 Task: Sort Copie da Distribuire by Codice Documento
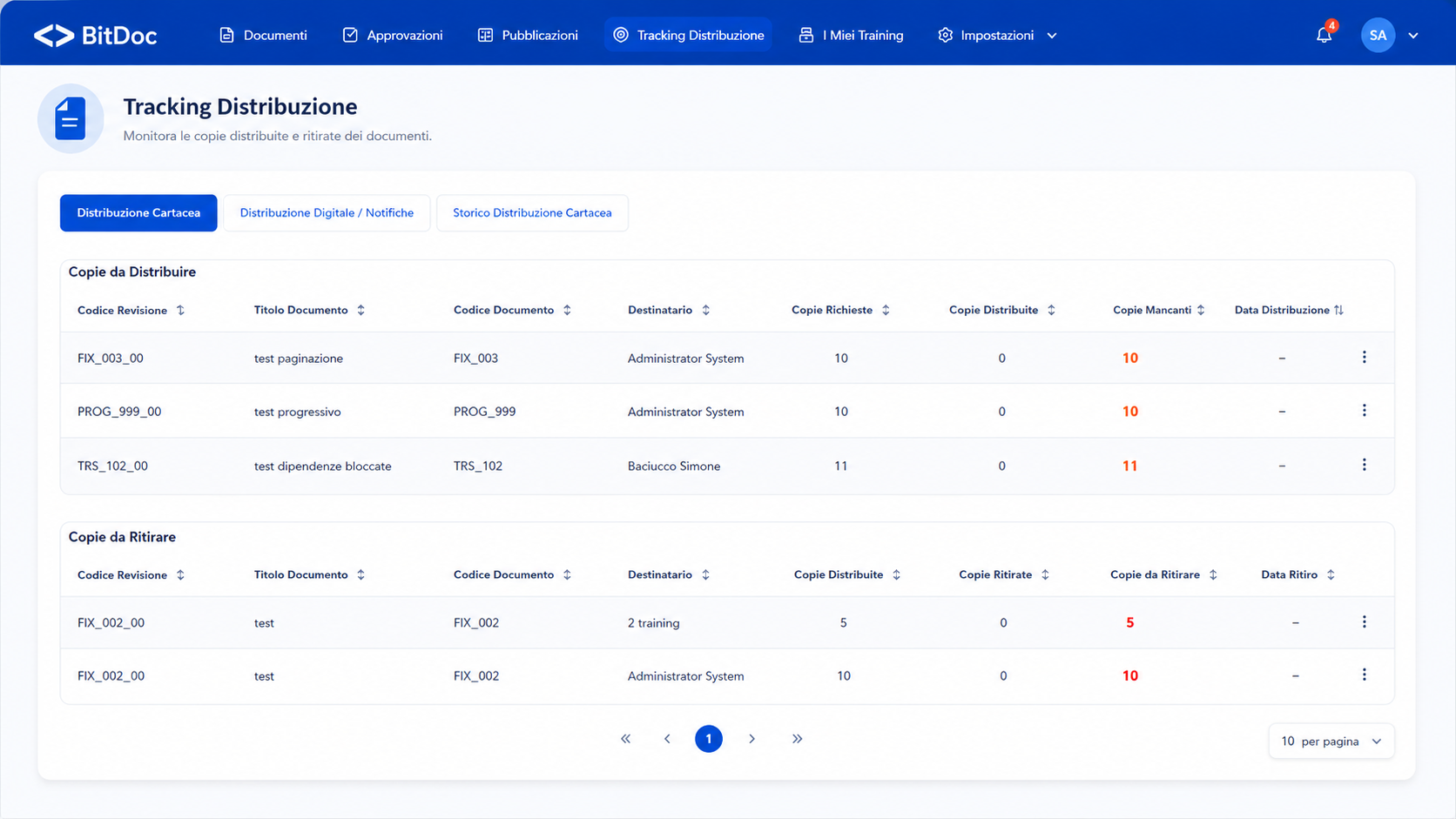pos(567,311)
